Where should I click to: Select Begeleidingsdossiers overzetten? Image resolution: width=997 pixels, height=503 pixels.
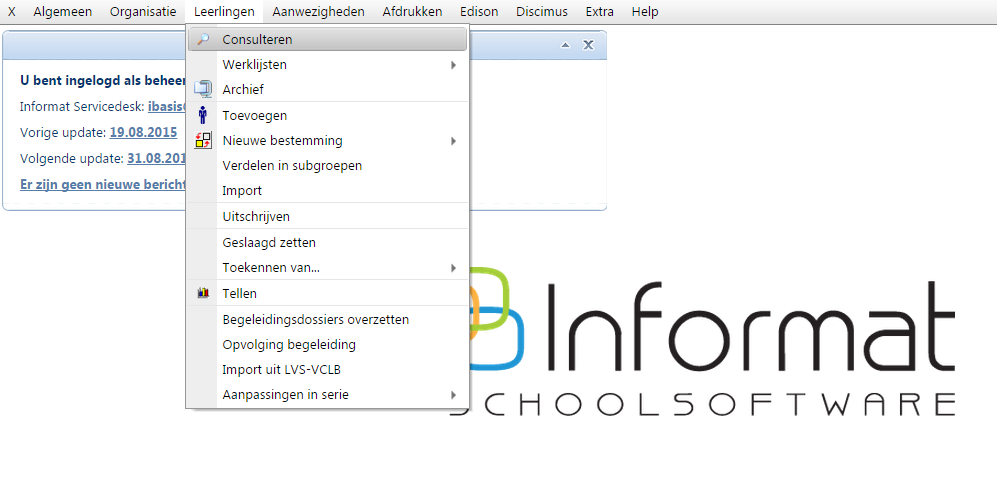[327, 319]
